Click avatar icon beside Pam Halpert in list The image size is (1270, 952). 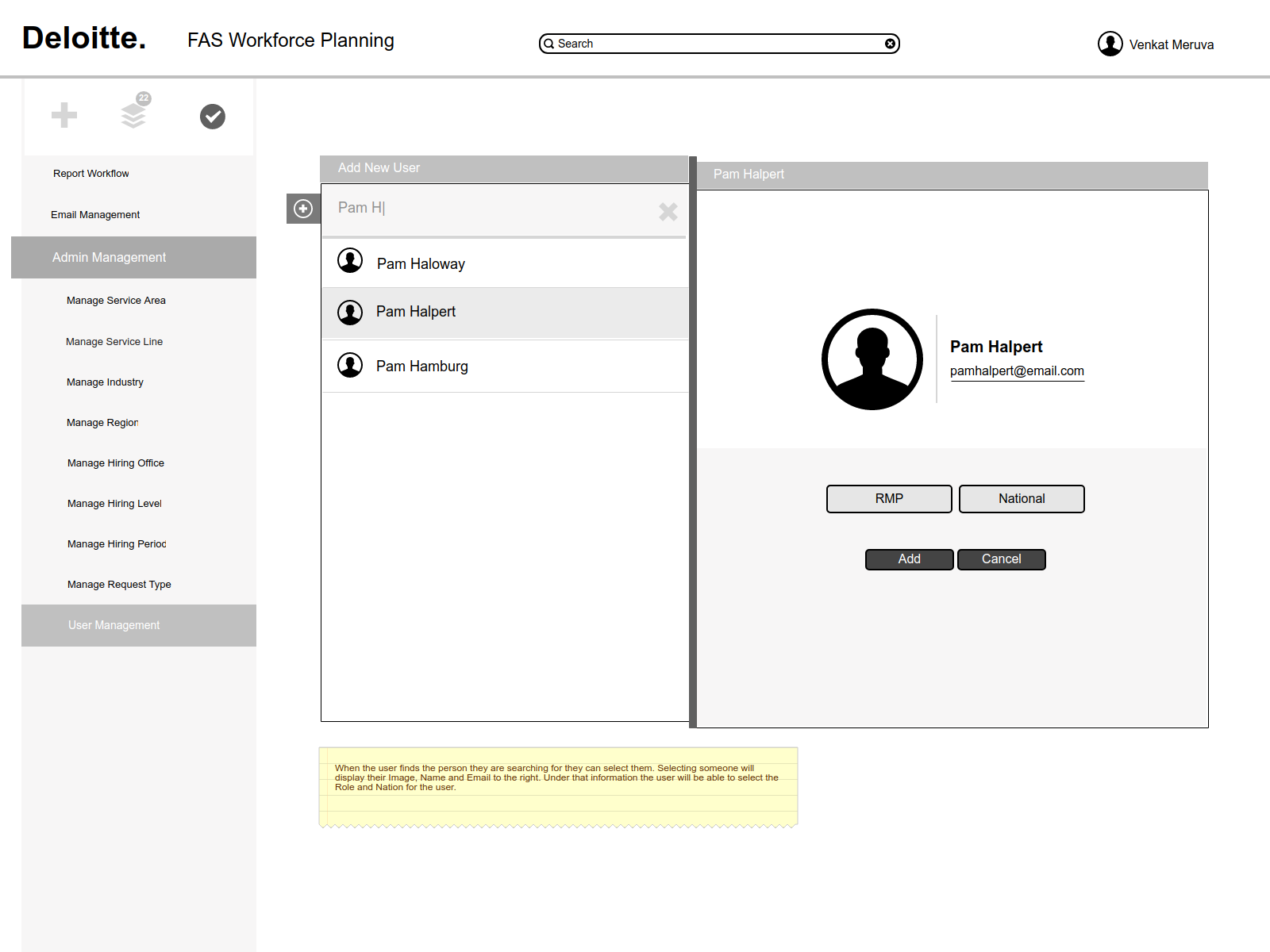(x=350, y=313)
